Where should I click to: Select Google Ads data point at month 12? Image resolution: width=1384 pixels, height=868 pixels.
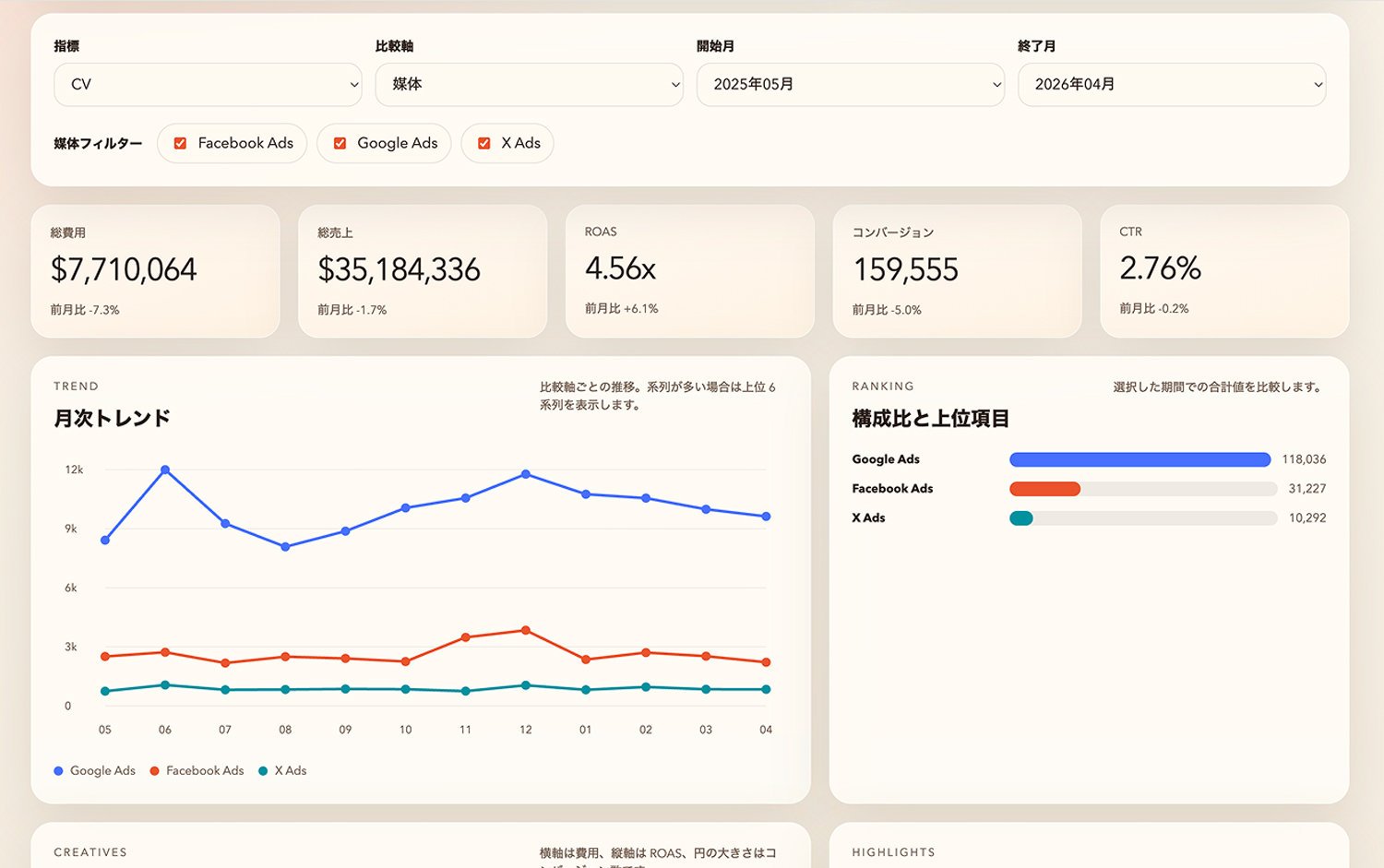[526, 474]
